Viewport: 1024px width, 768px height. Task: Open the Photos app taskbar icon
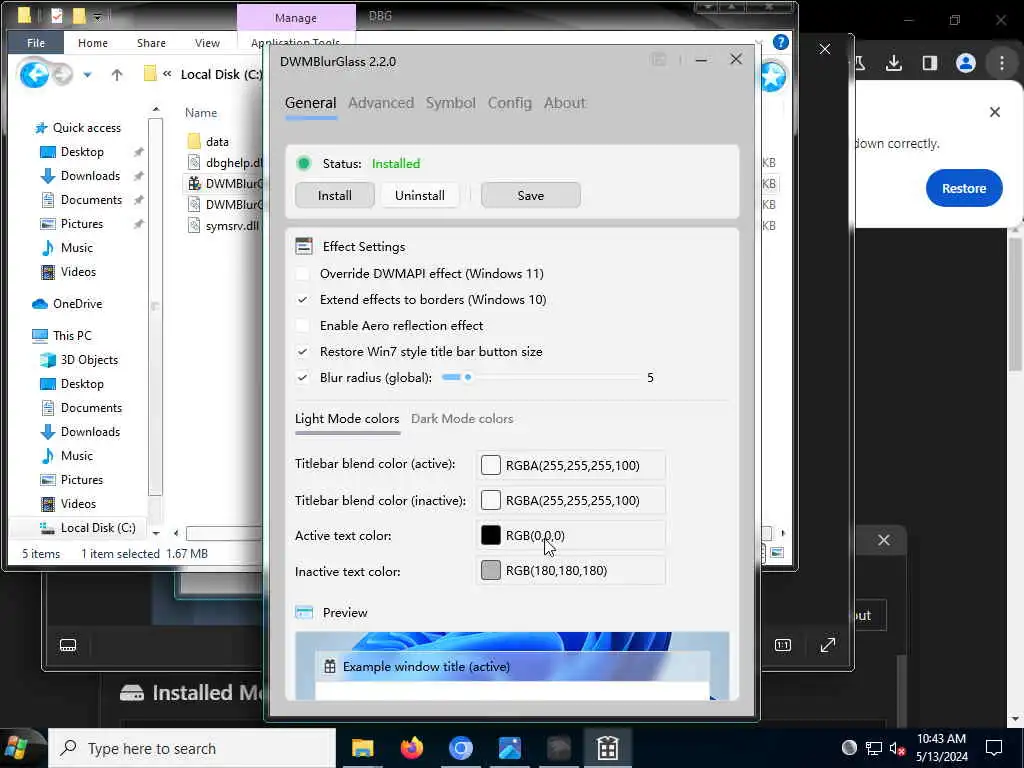(509, 748)
